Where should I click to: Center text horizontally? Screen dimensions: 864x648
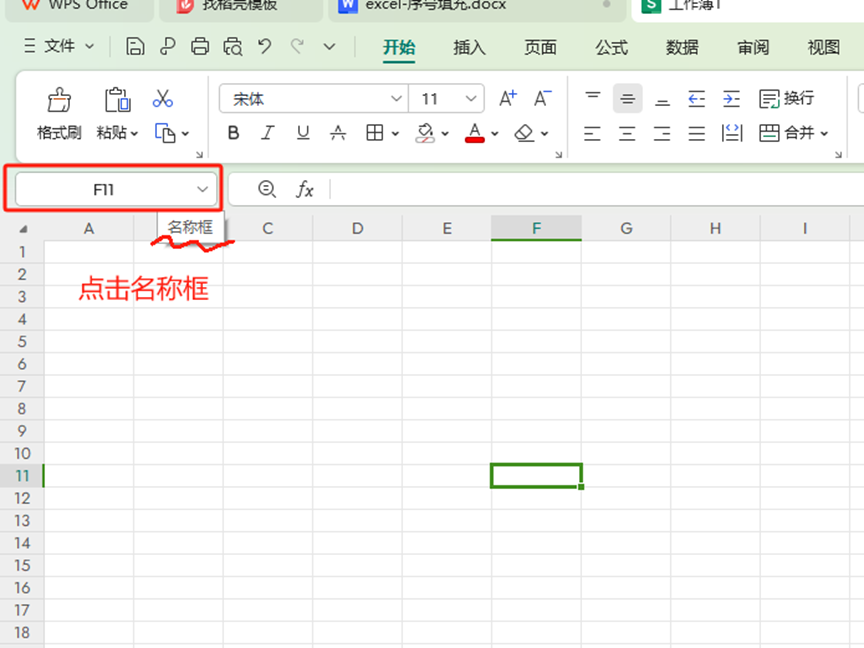[x=627, y=133]
